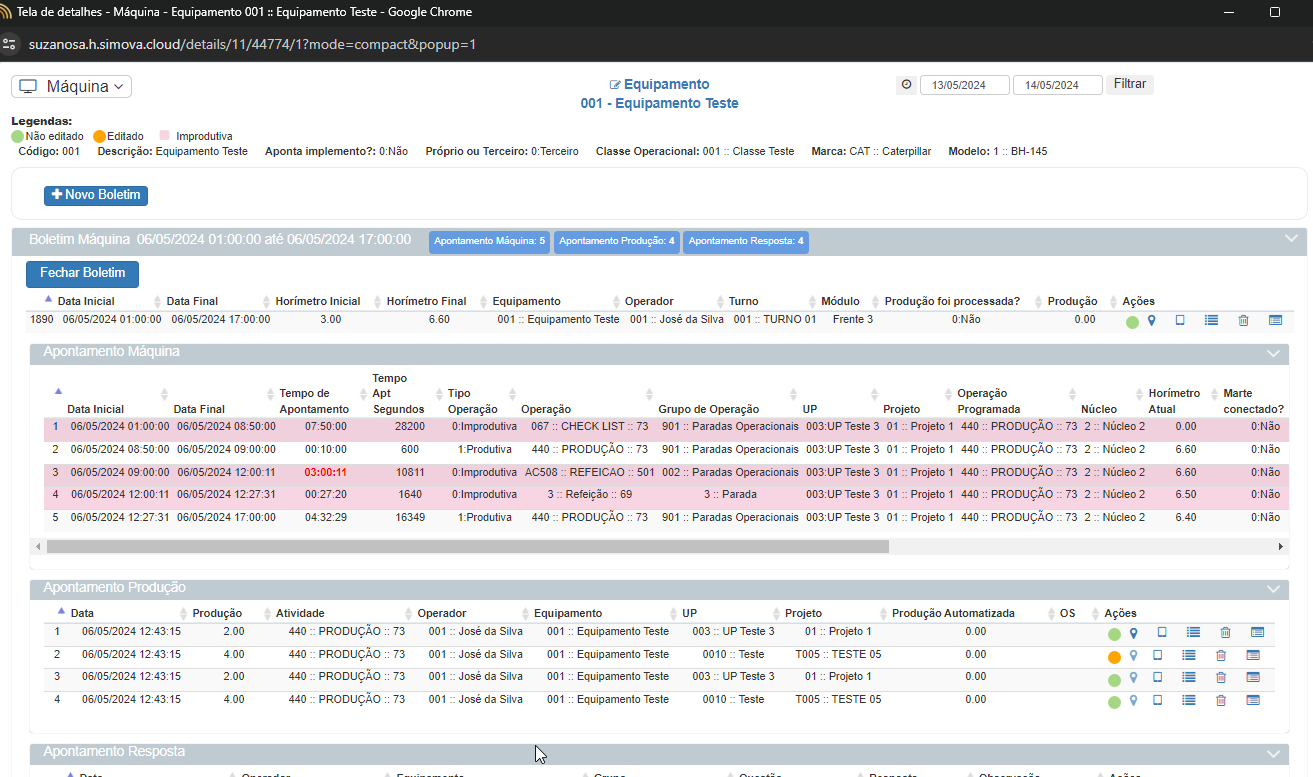Click details card icon in production row 4
The image size is (1313, 777).
1253,701
